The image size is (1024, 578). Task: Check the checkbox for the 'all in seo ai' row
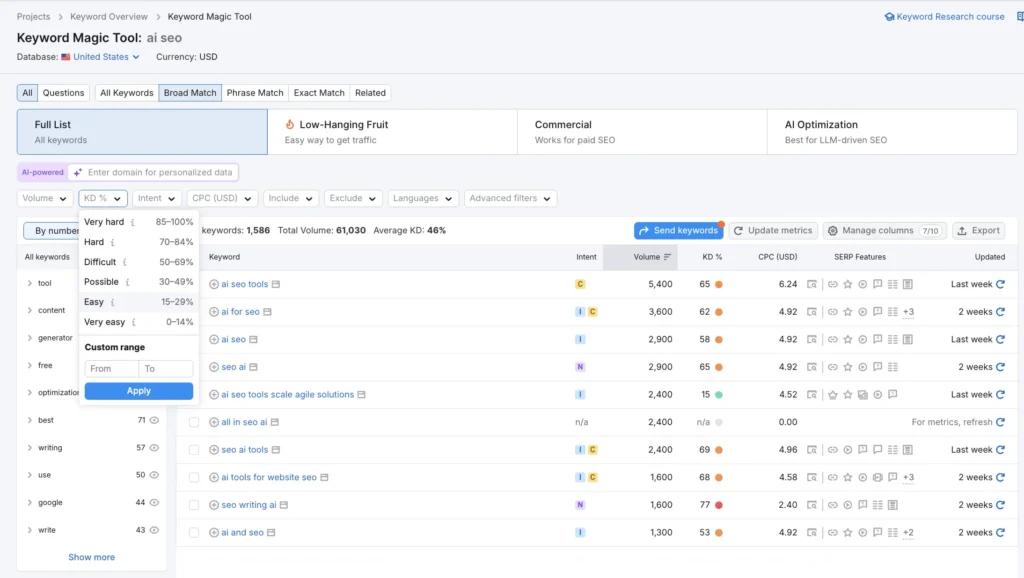(x=193, y=421)
